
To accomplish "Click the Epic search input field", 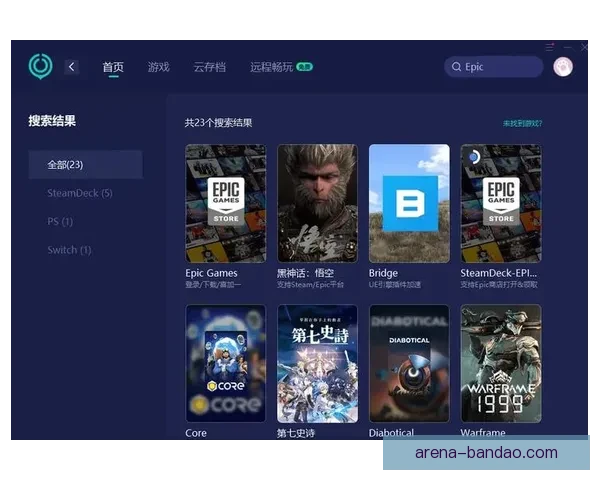I will tap(494, 67).
